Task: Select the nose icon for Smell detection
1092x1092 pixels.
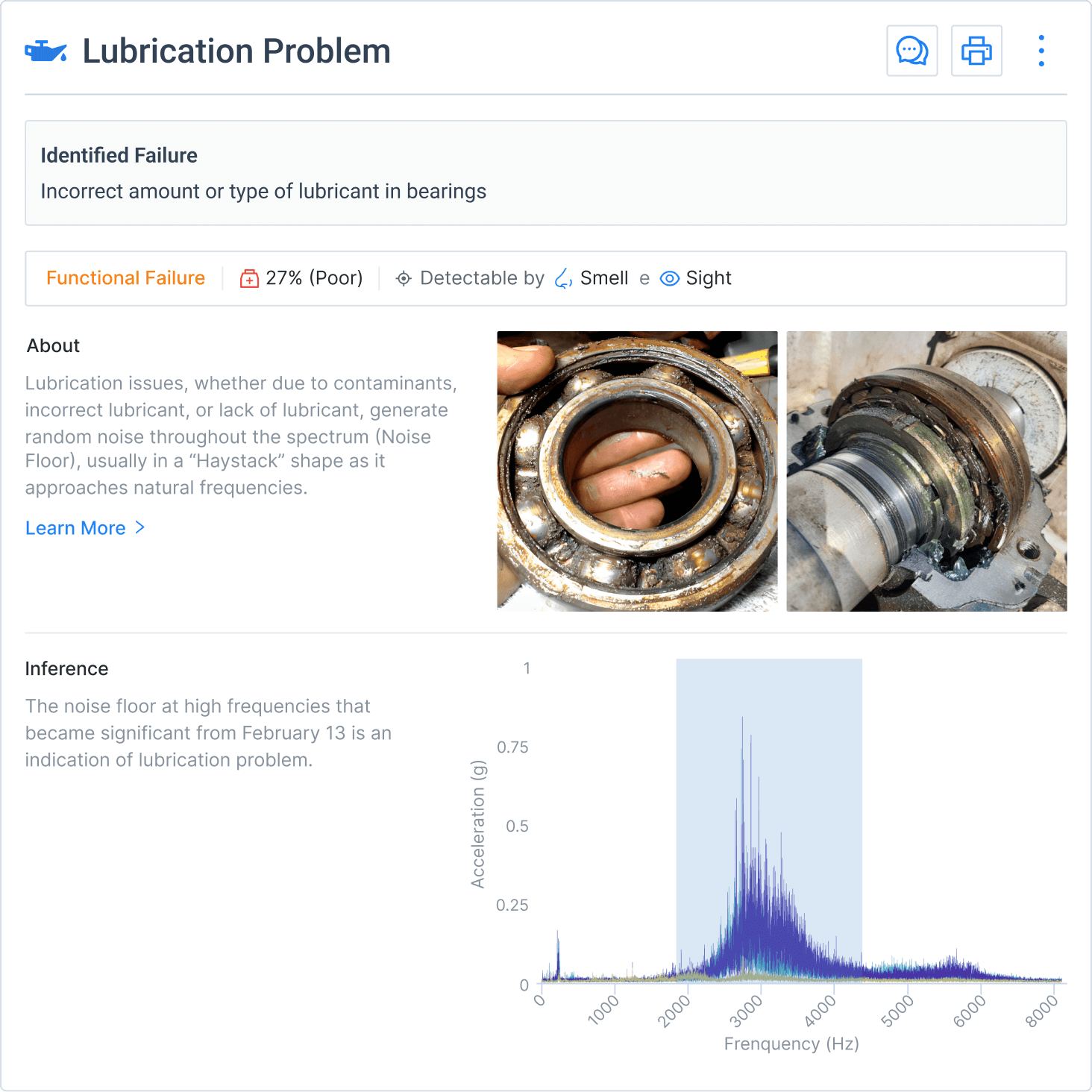Action: tap(562, 278)
